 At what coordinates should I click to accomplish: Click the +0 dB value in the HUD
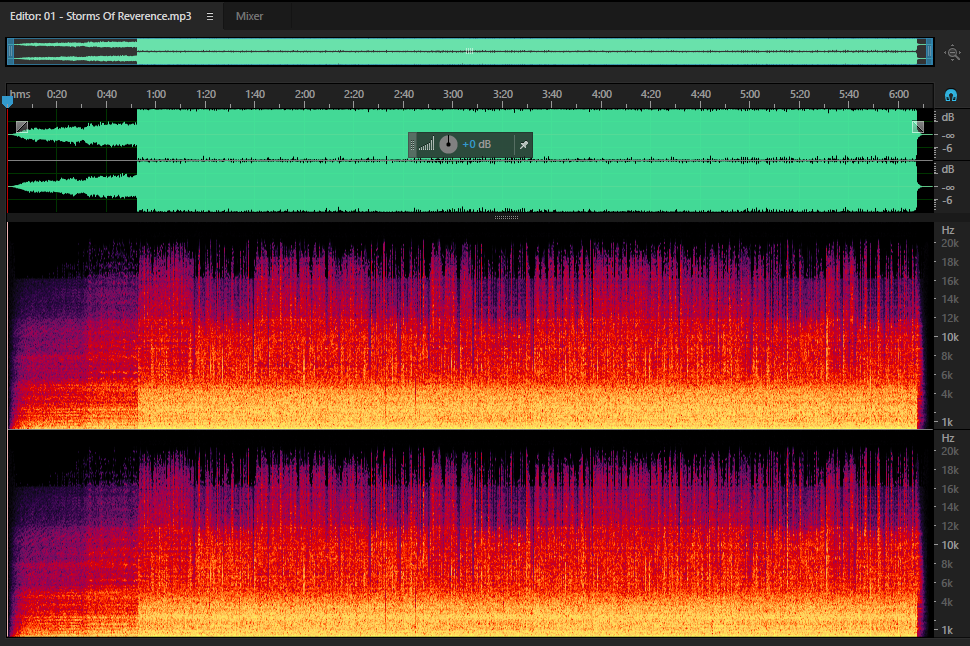476,145
